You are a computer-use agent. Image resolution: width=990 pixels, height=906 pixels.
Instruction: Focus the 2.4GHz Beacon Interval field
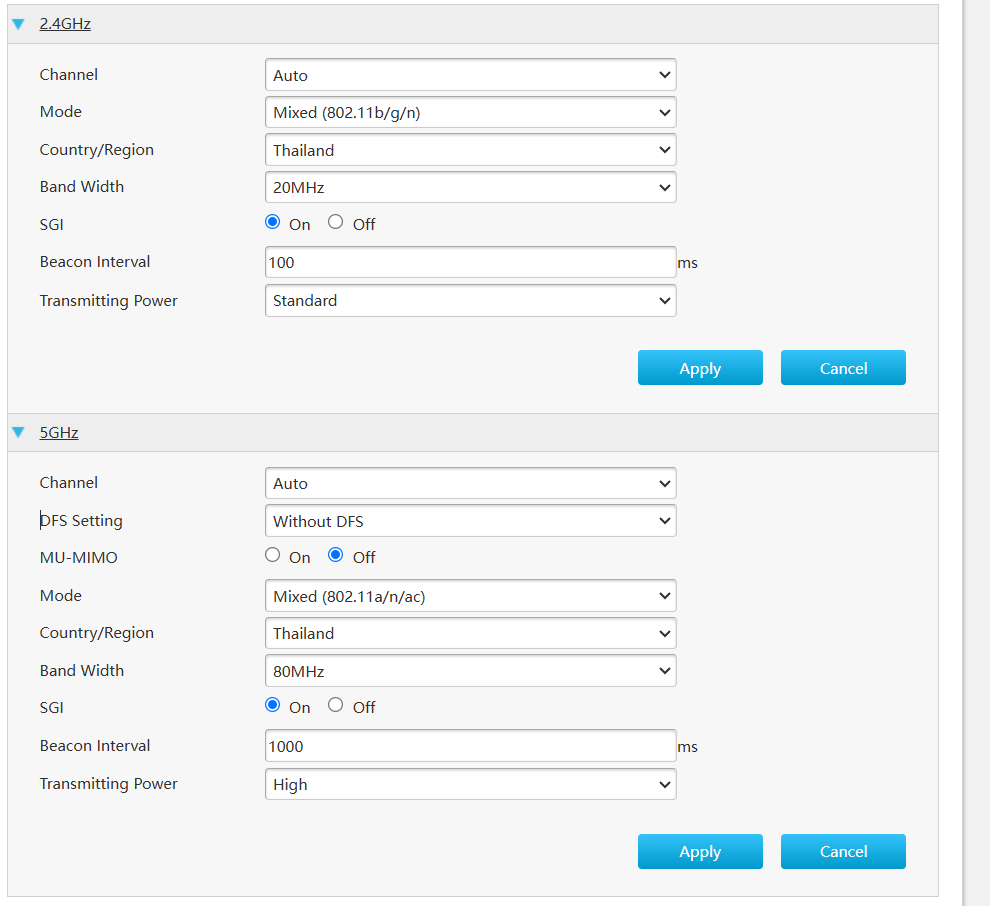(x=470, y=262)
